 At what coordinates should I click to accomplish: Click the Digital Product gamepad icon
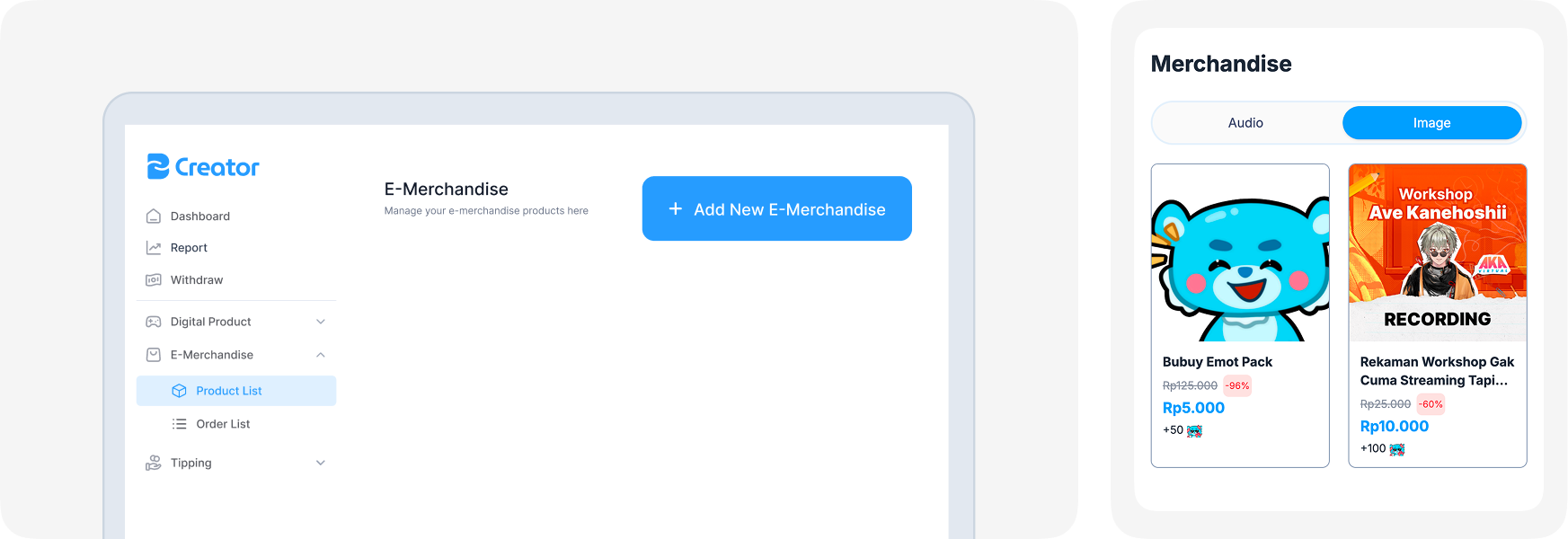[x=154, y=322]
